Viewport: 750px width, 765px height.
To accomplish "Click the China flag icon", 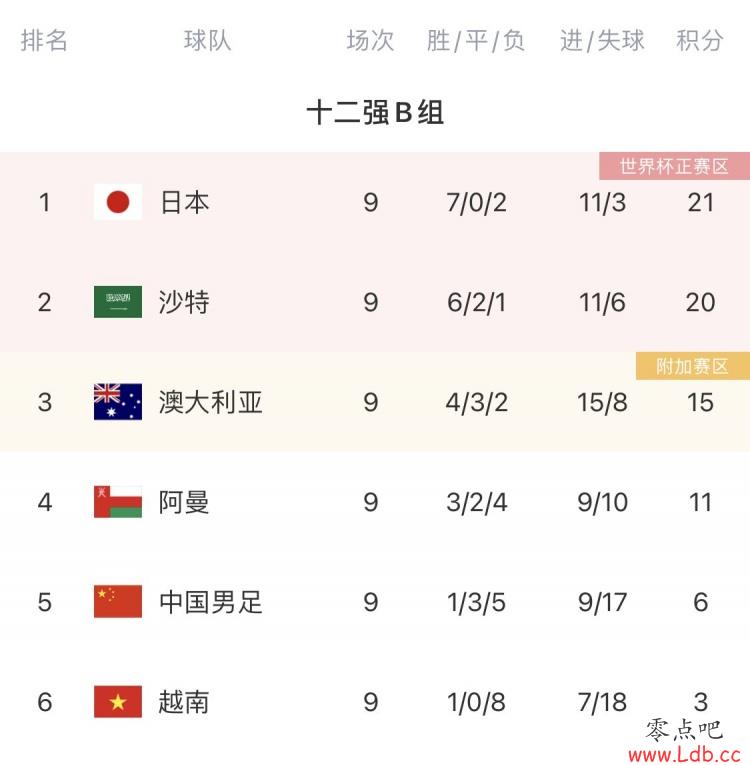I will click(118, 602).
